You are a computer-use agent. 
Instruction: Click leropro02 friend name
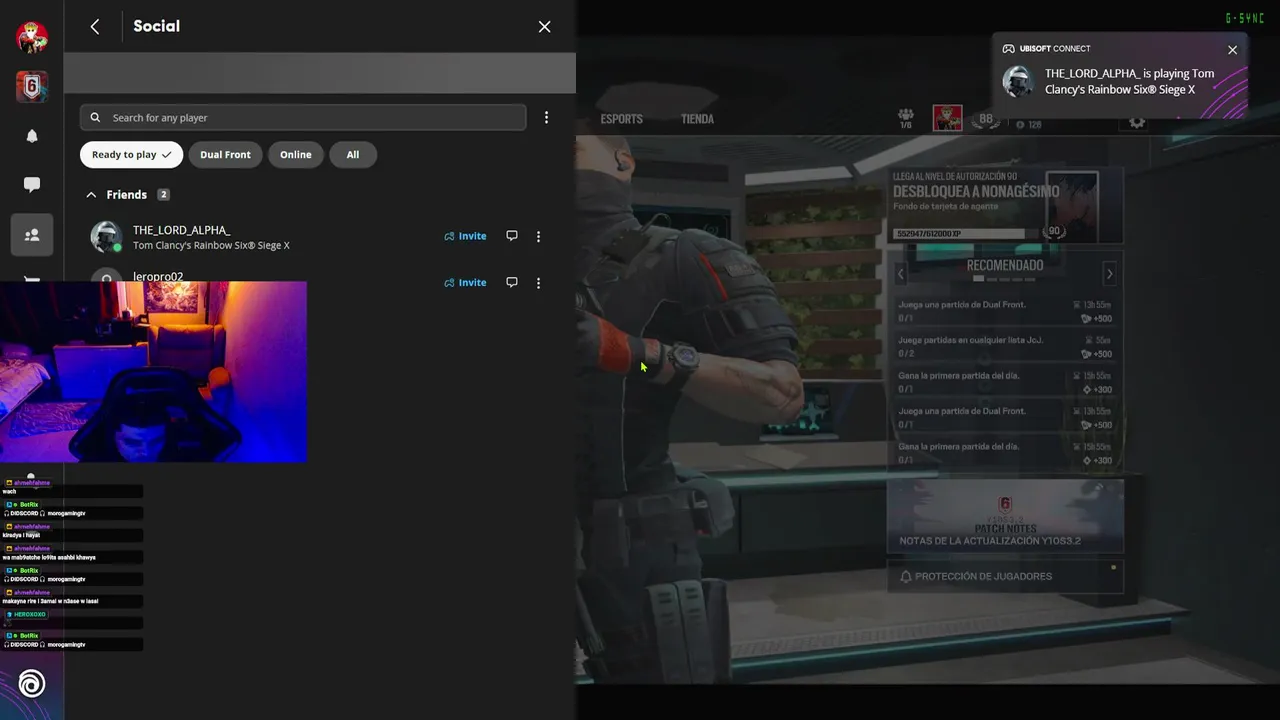pyautogui.click(x=158, y=277)
